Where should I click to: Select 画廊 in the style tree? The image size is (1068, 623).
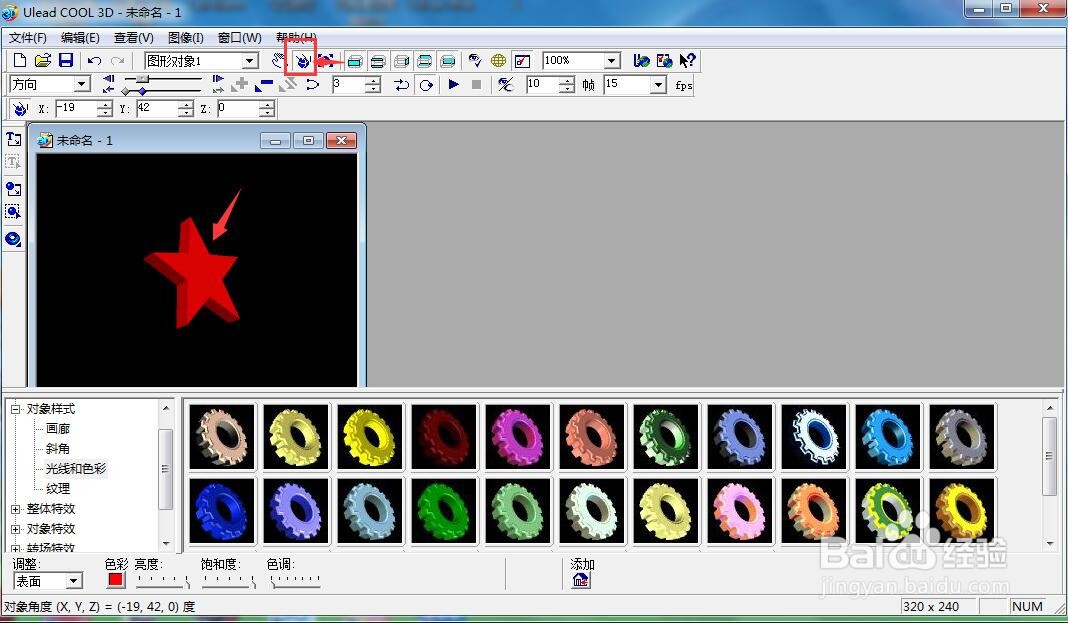coord(58,428)
